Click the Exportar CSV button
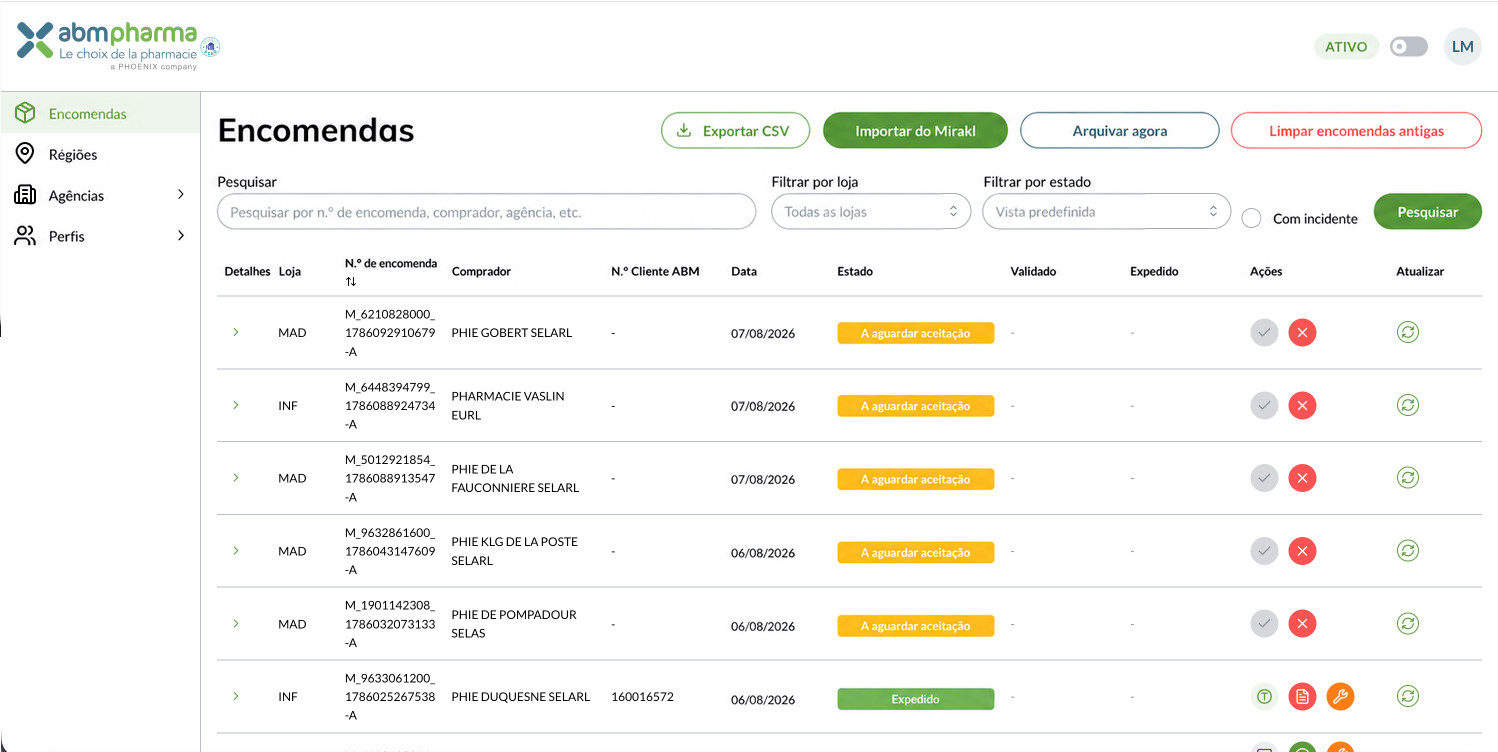The width and height of the screenshot is (1498, 752). [x=734, y=131]
